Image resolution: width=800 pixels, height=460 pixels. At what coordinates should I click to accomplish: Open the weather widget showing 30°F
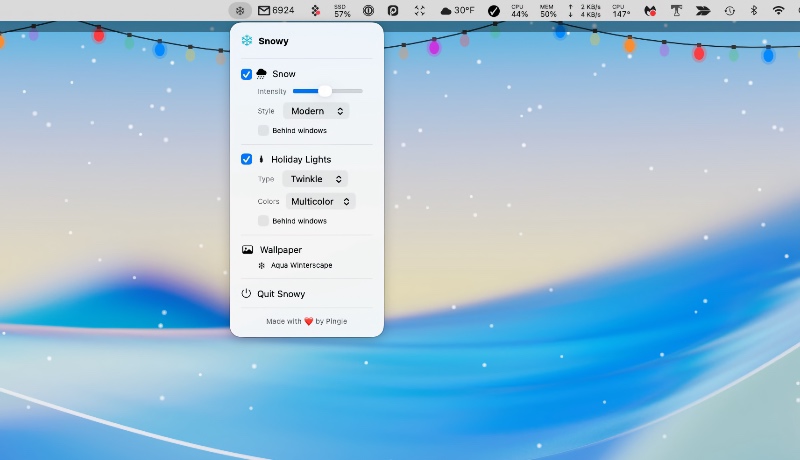point(458,11)
